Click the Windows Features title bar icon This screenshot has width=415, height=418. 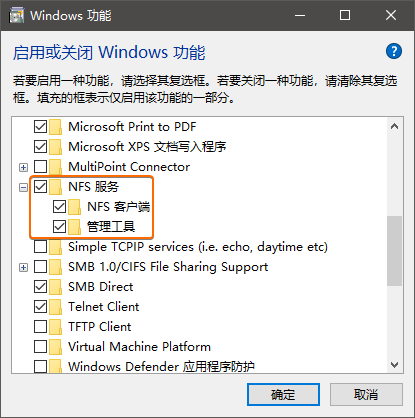[16, 15]
